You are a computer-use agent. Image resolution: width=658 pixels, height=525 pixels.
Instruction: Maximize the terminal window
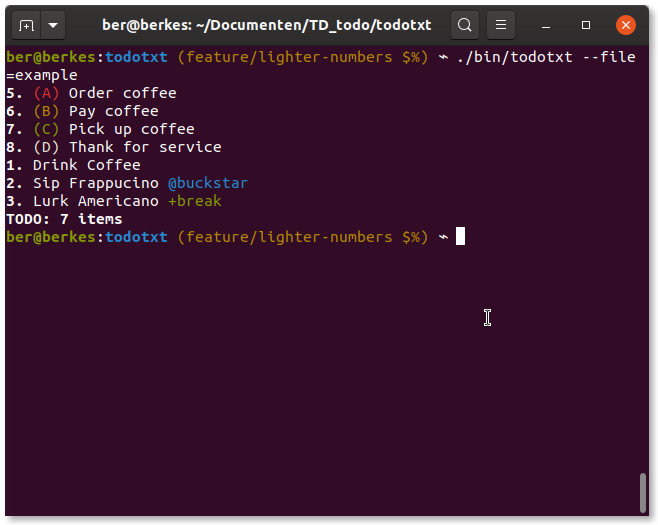tap(586, 26)
